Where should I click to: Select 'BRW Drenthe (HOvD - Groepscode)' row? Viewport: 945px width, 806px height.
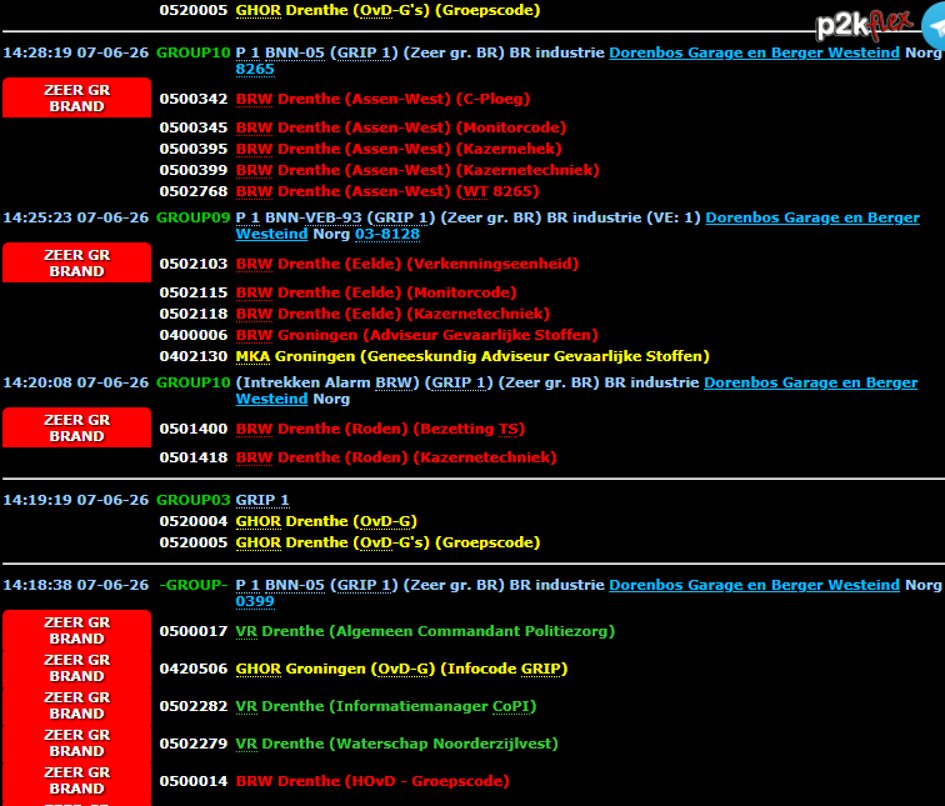click(x=372, y=781)
